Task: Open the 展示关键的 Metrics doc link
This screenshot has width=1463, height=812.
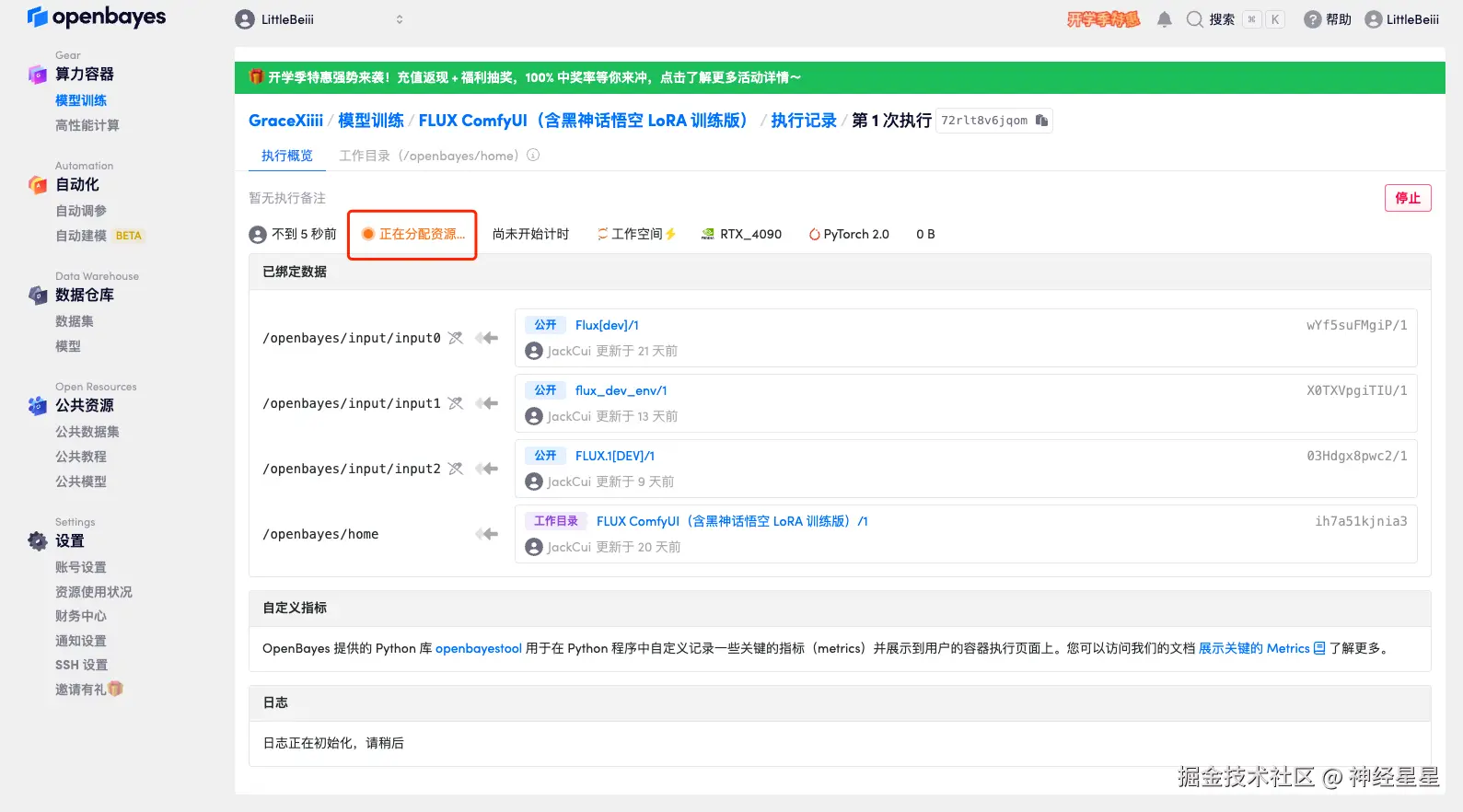Action: (x=1254, y=648)
